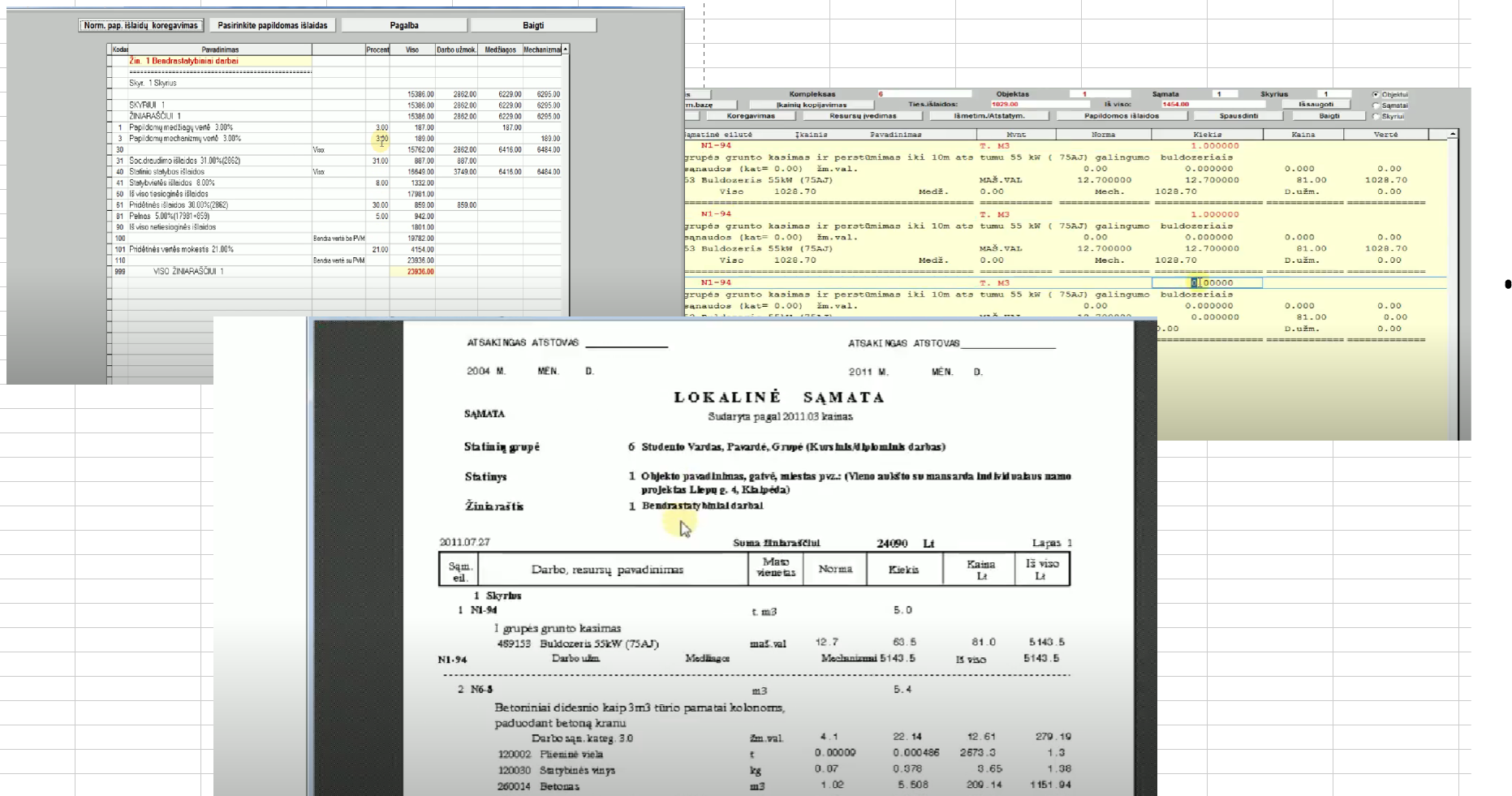Image resolution: width=1512 pixels, height=796 pixels.
Task: Choose the Skyriui radio option
Action: [1376, 116]
